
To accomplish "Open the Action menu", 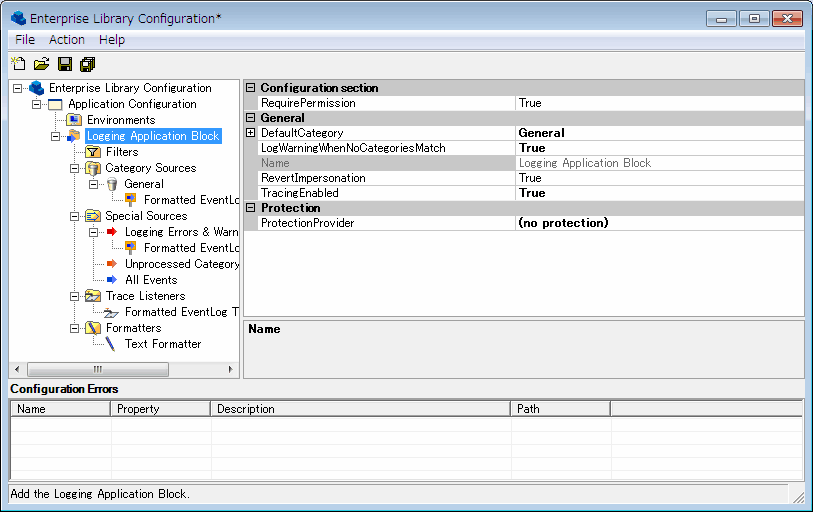I will [67, 39].
